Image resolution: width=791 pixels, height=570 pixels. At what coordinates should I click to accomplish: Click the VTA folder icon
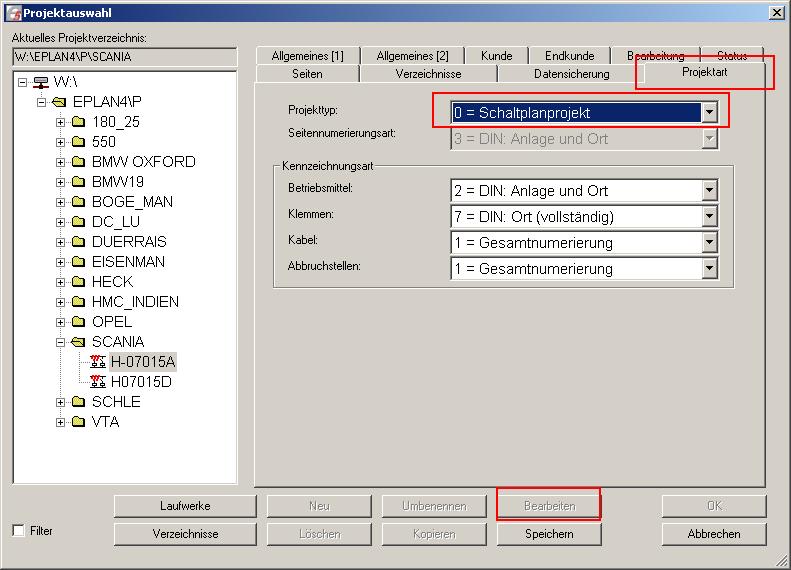coord(78,422)
